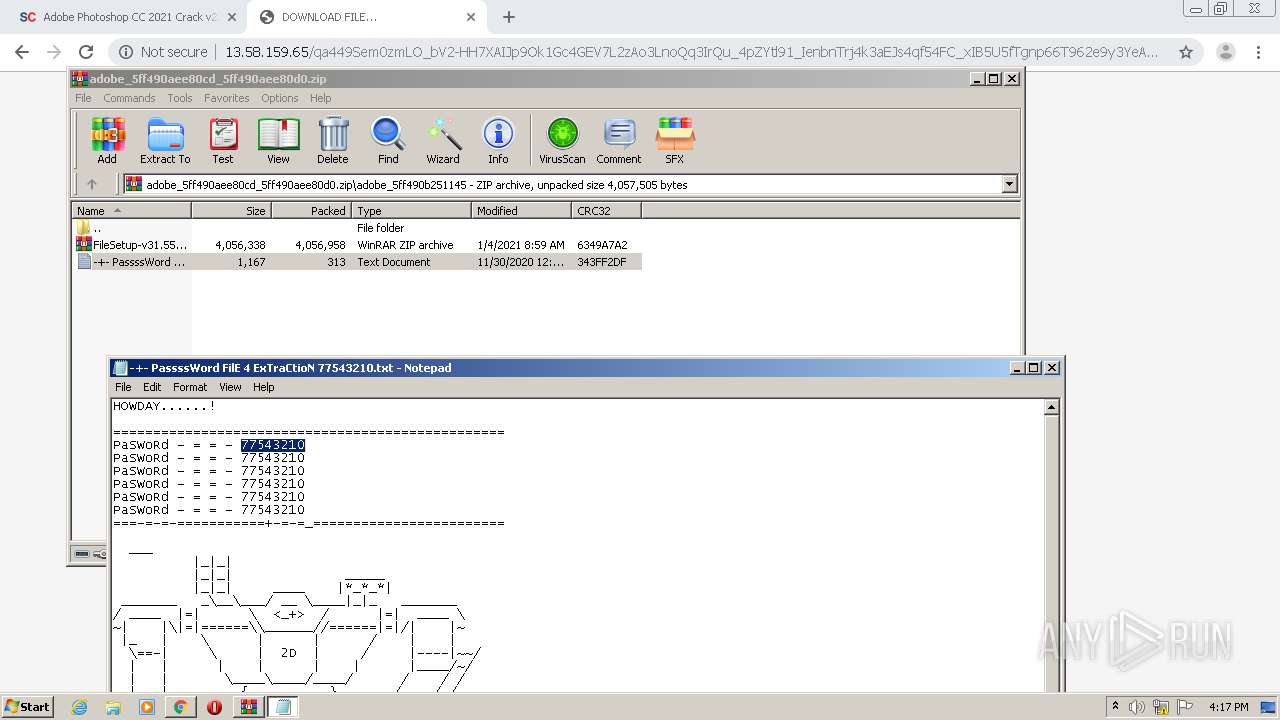Sort files by the CRC32 column header
Image resolution: width=1280 pixels, height=720 pixels.
[x=606, y=210]
